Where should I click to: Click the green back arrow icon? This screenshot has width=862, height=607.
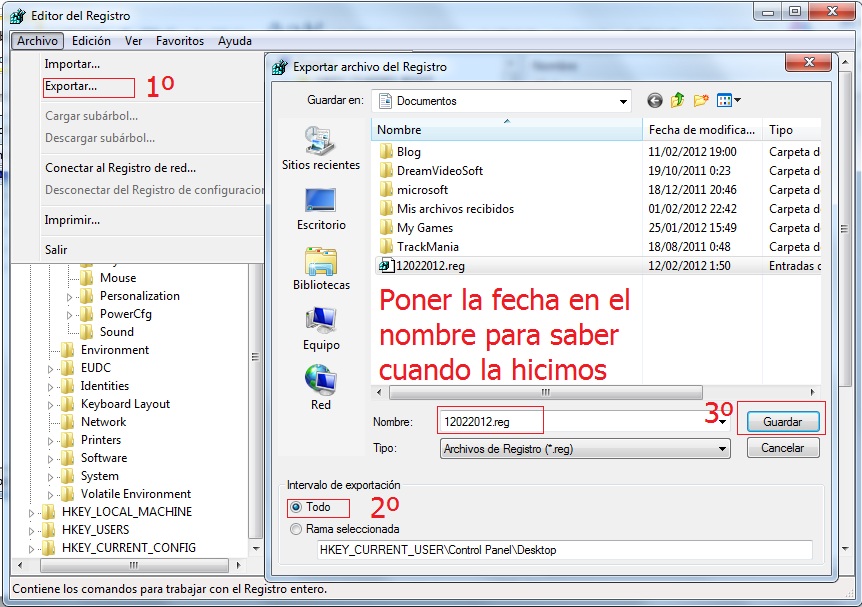click(x=655, y=100)
